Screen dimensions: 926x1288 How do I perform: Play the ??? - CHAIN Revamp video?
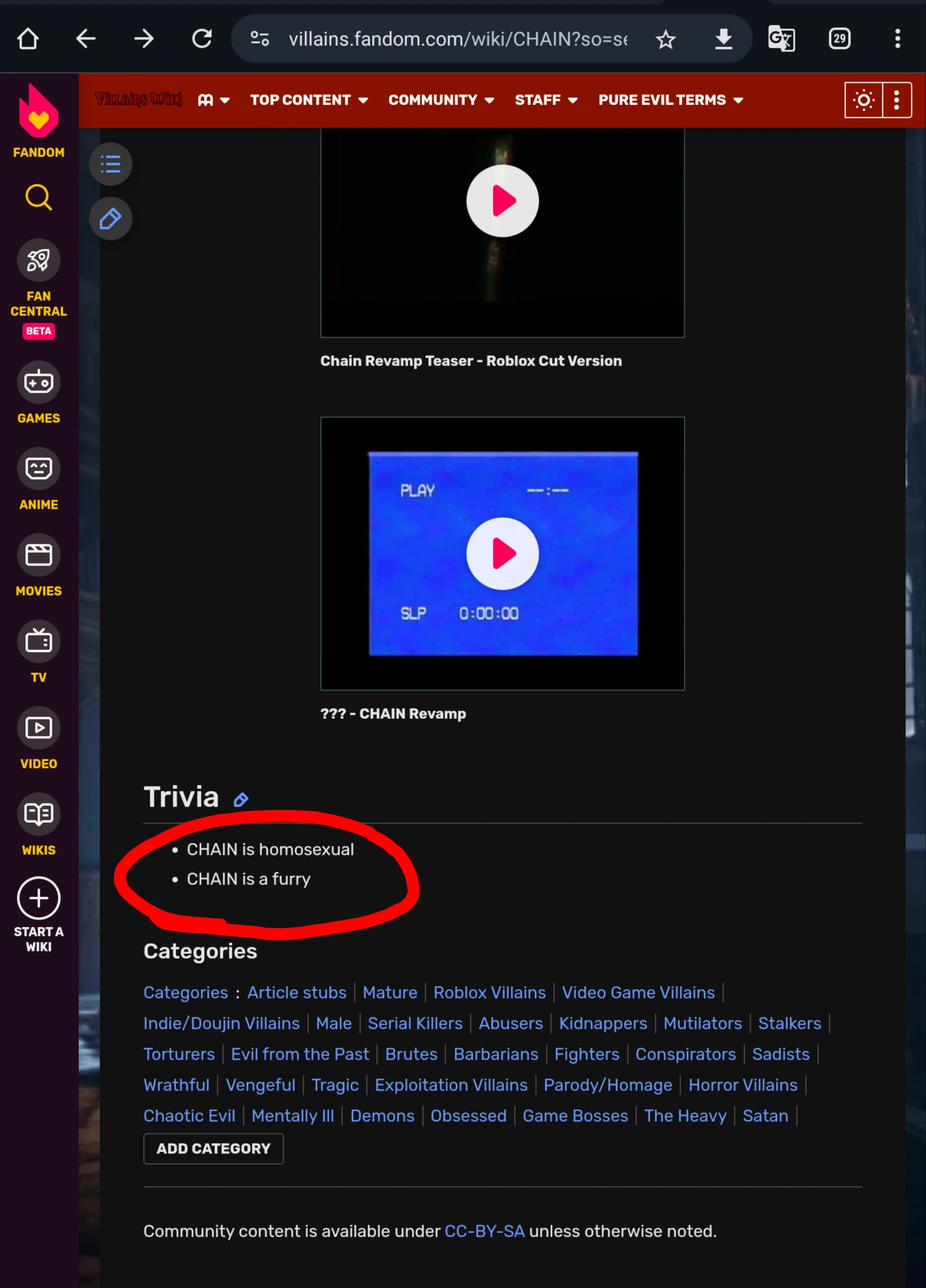[503, 553]
